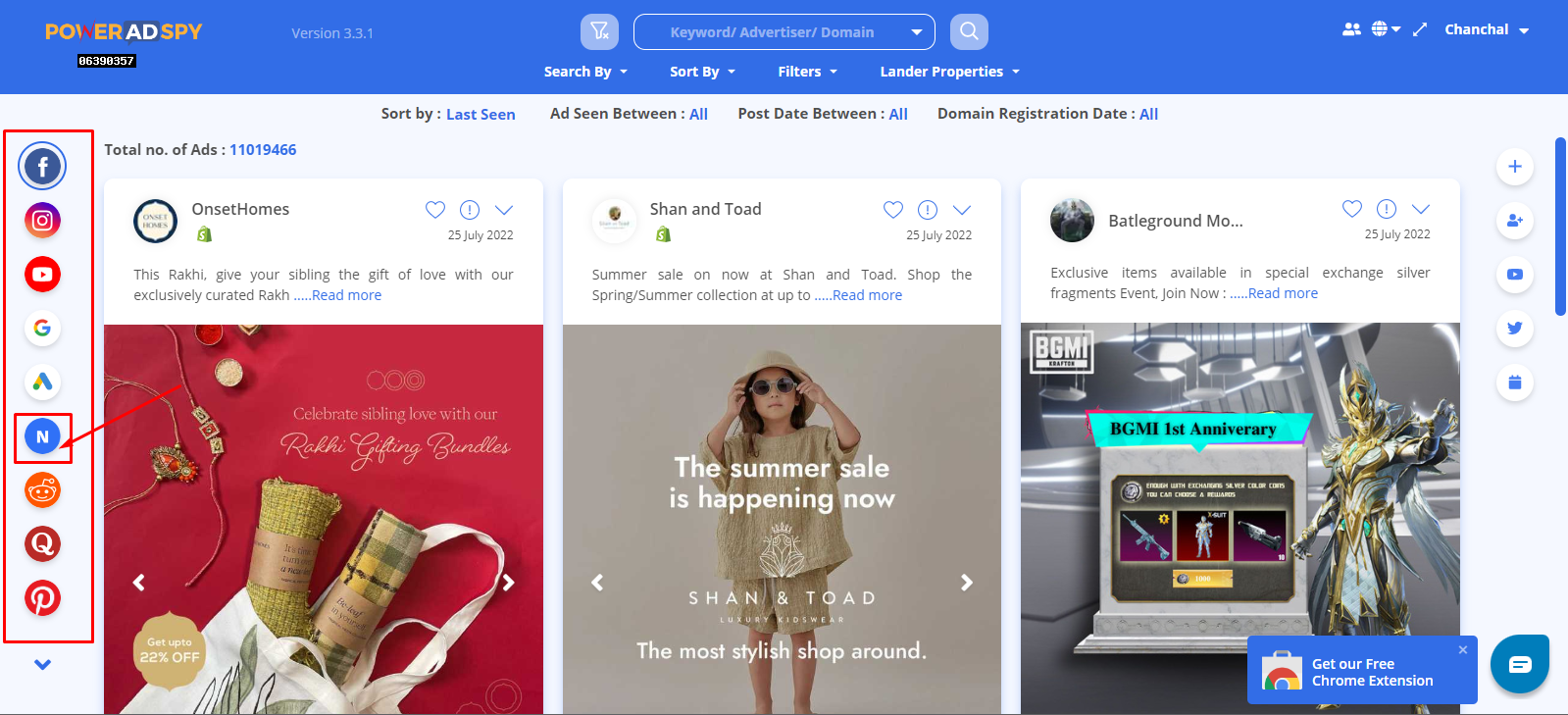1568x715 pixels.
Task: Close the Chrome Extension banner
Action: 1463,649
